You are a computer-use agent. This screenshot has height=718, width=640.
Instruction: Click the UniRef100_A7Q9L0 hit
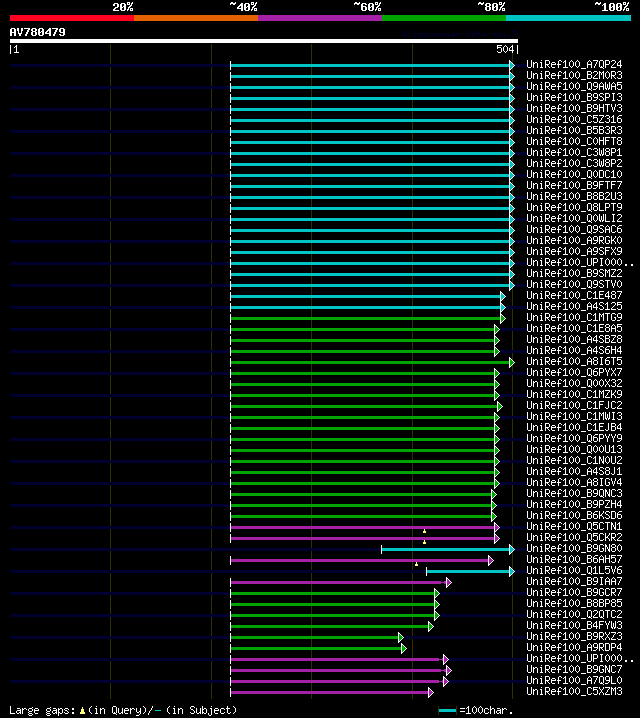click(574, 680)
